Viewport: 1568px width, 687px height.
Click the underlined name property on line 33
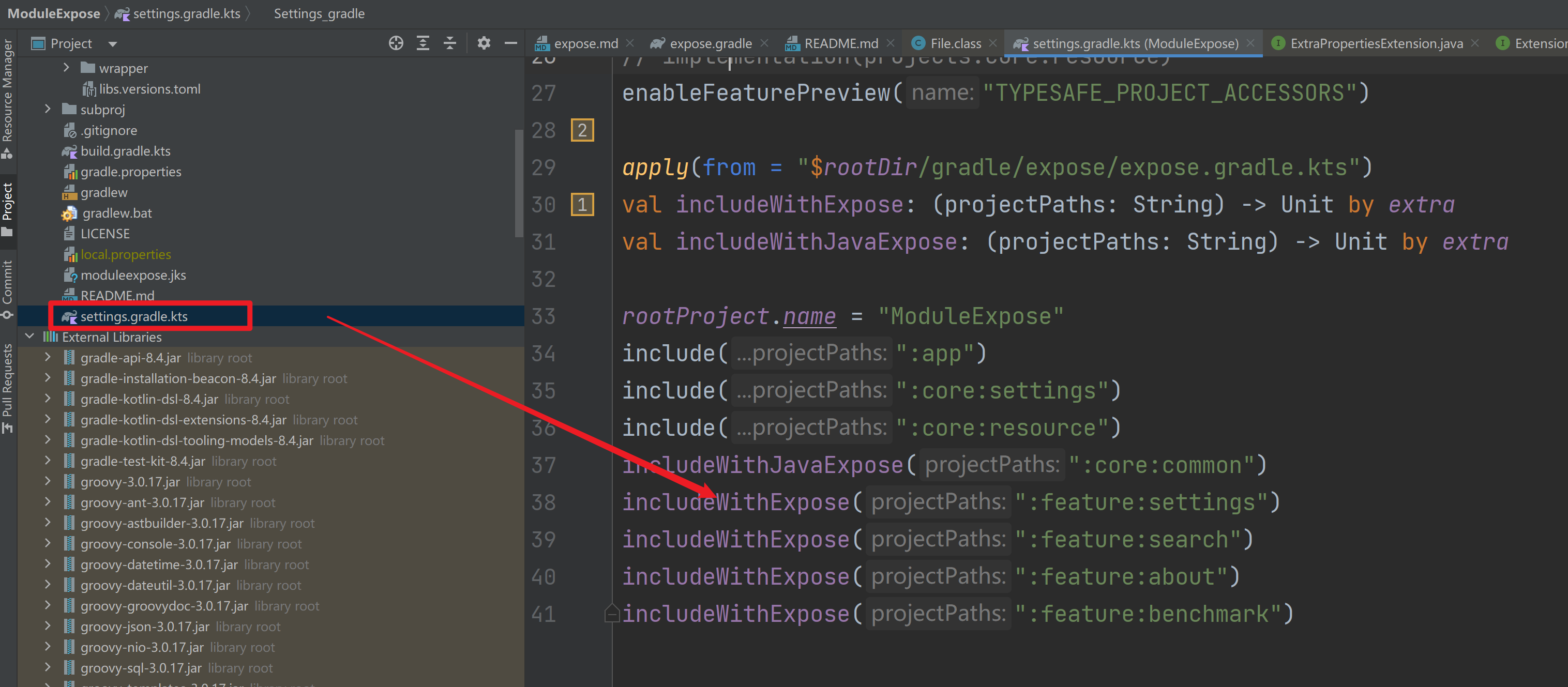point(809,316)
